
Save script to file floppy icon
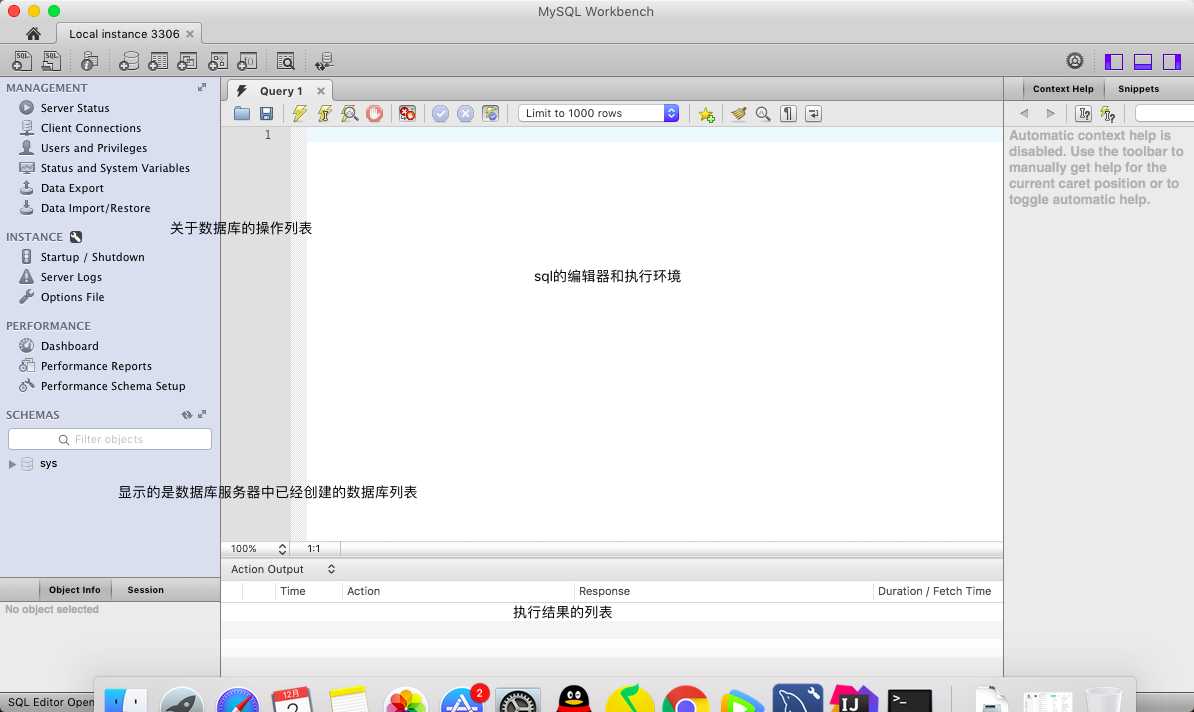tap(267, 113)
